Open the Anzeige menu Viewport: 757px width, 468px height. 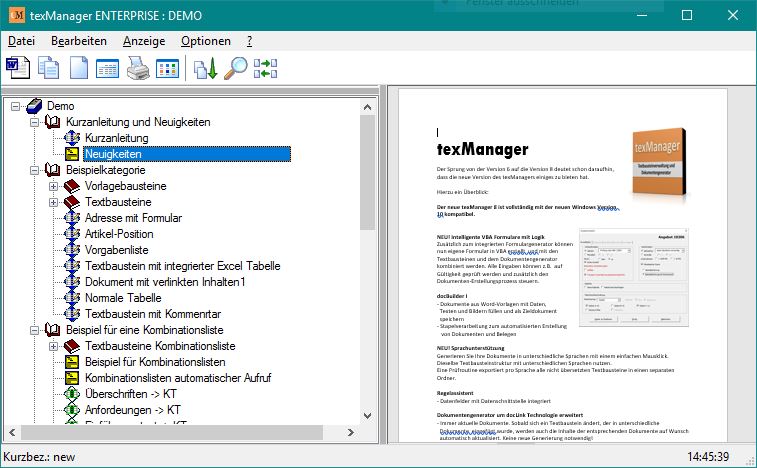coord(144,41)
